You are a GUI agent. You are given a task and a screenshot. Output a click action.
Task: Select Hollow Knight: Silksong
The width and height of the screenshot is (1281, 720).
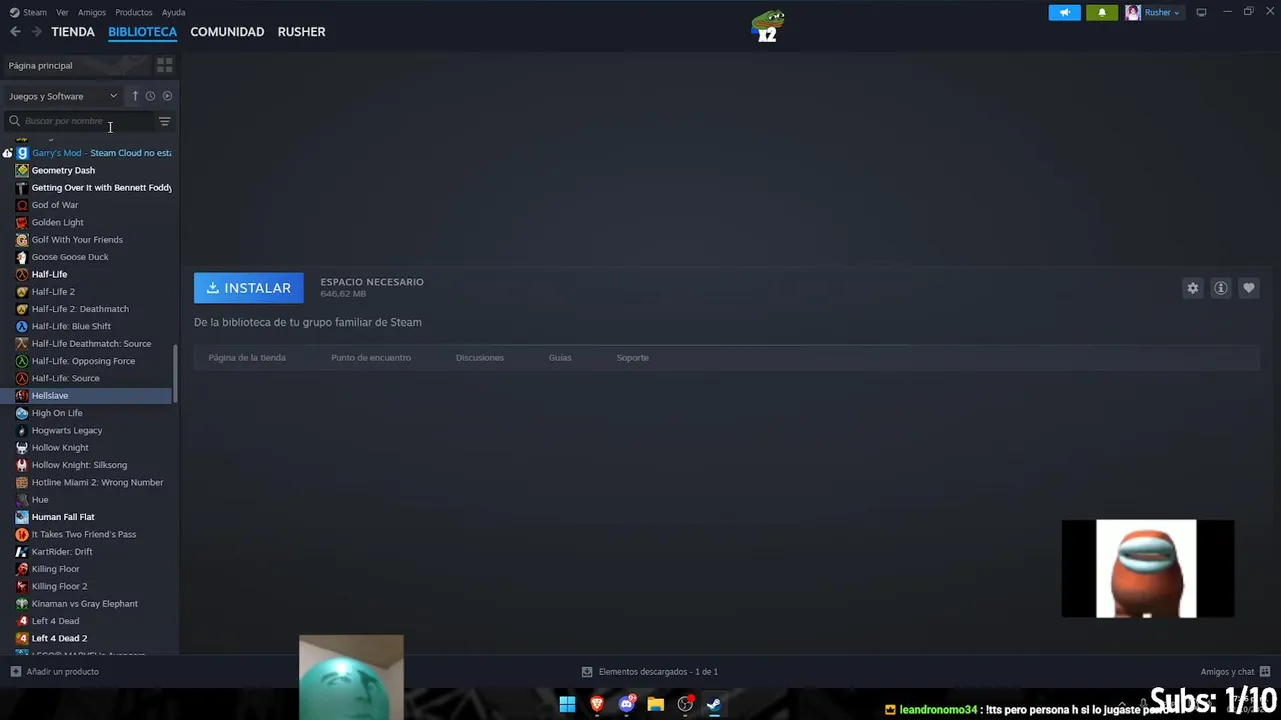[x=88, y=465]
